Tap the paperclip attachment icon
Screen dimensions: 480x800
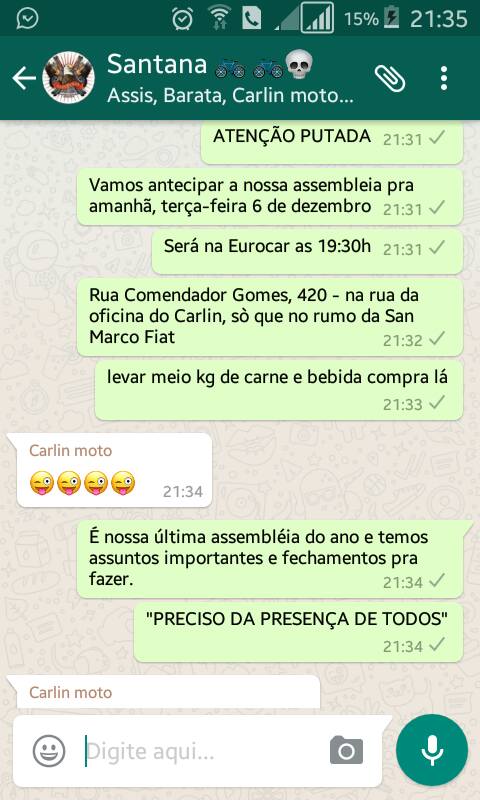(x=390, y=79)
